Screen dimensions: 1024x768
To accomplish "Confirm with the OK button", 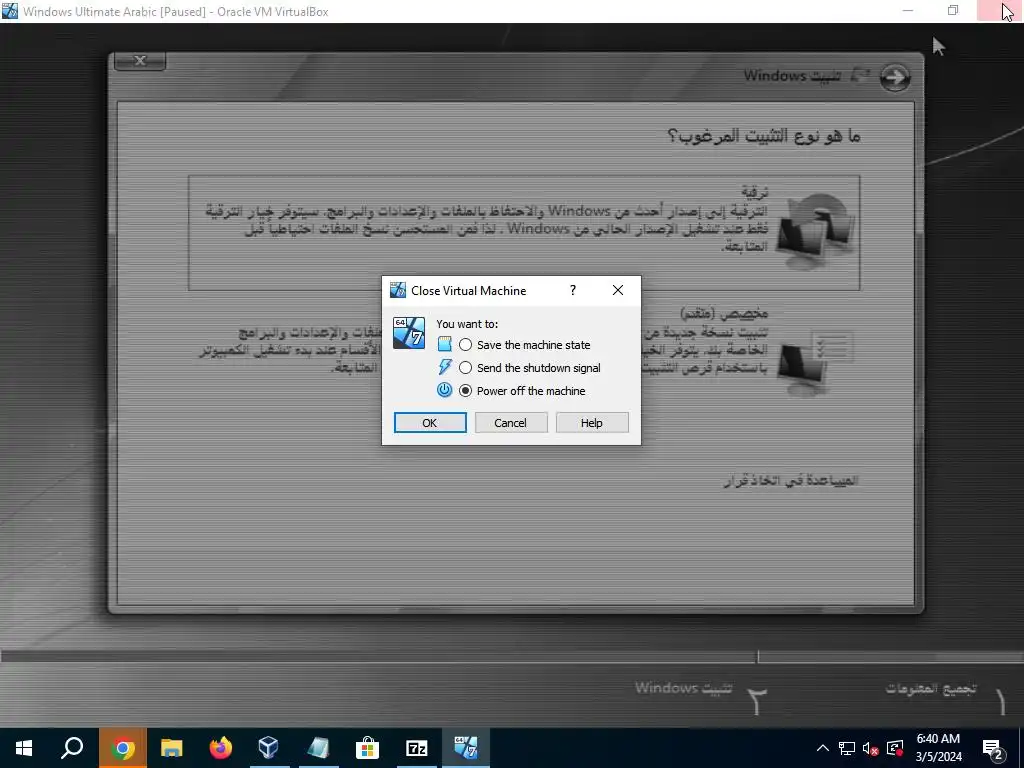I will pos(430,423).
